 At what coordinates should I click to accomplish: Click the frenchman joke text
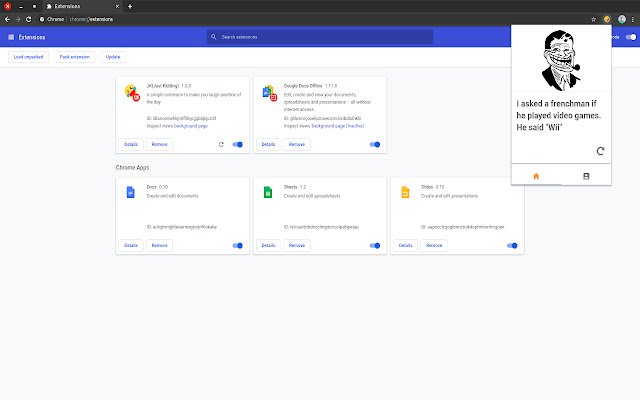click(x=558, y=116)
